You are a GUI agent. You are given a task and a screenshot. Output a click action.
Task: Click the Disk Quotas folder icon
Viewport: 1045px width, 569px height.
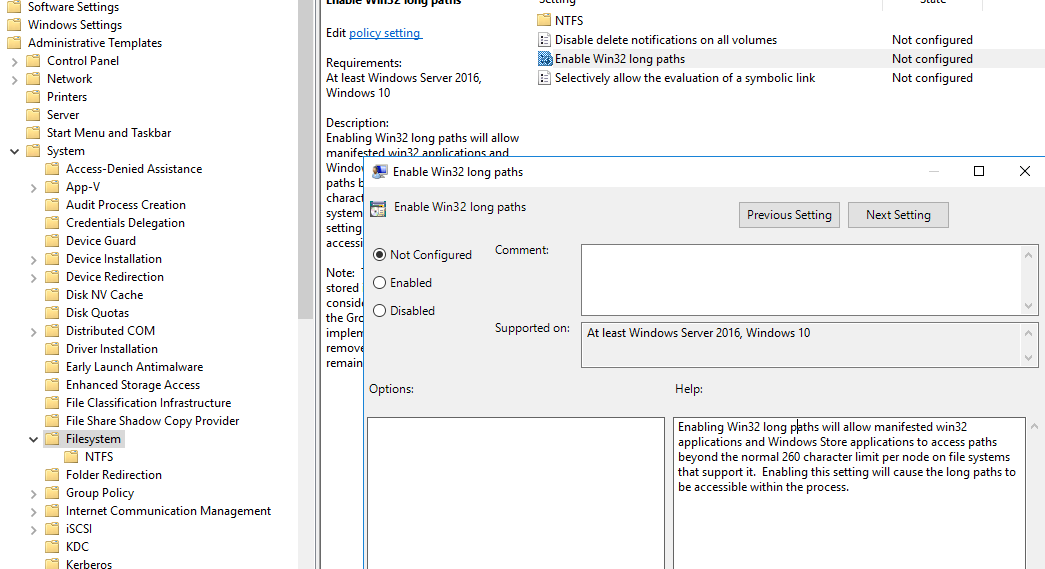pos(52,312)
